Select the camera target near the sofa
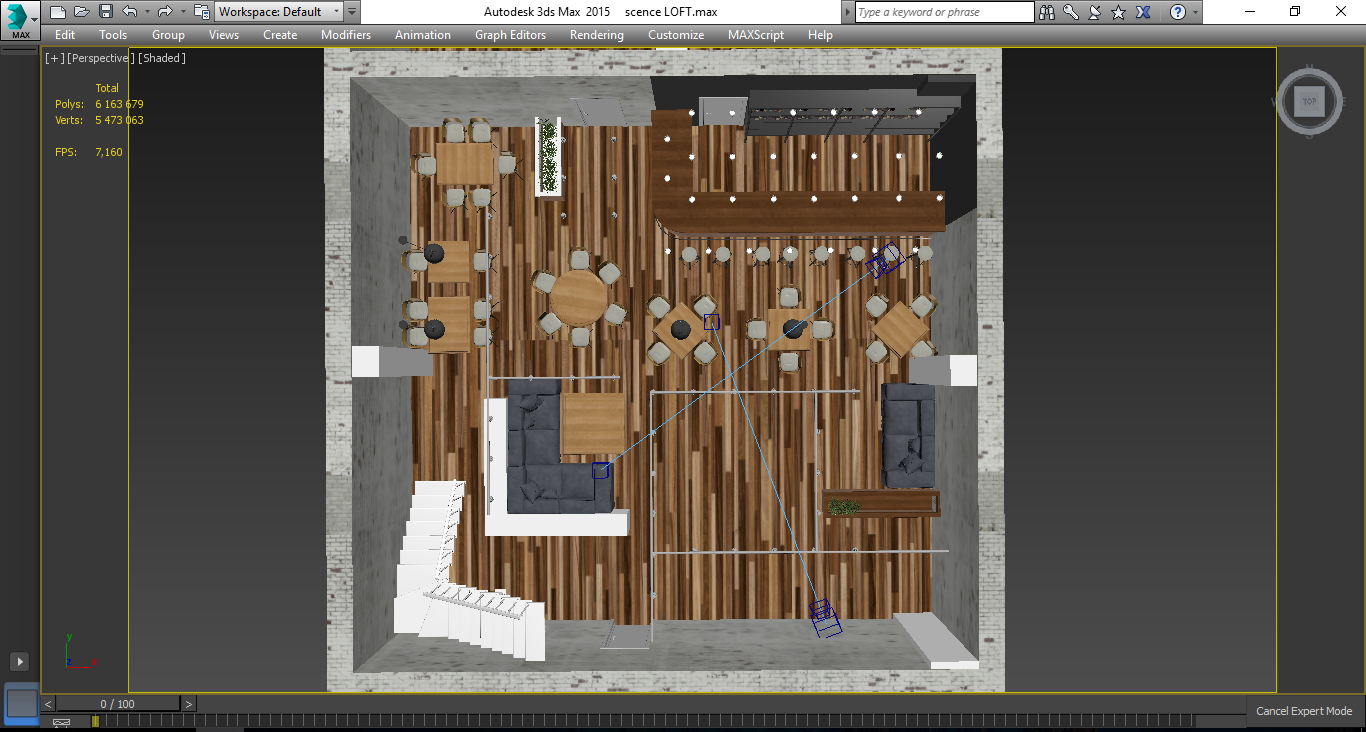 click(600, 471)
